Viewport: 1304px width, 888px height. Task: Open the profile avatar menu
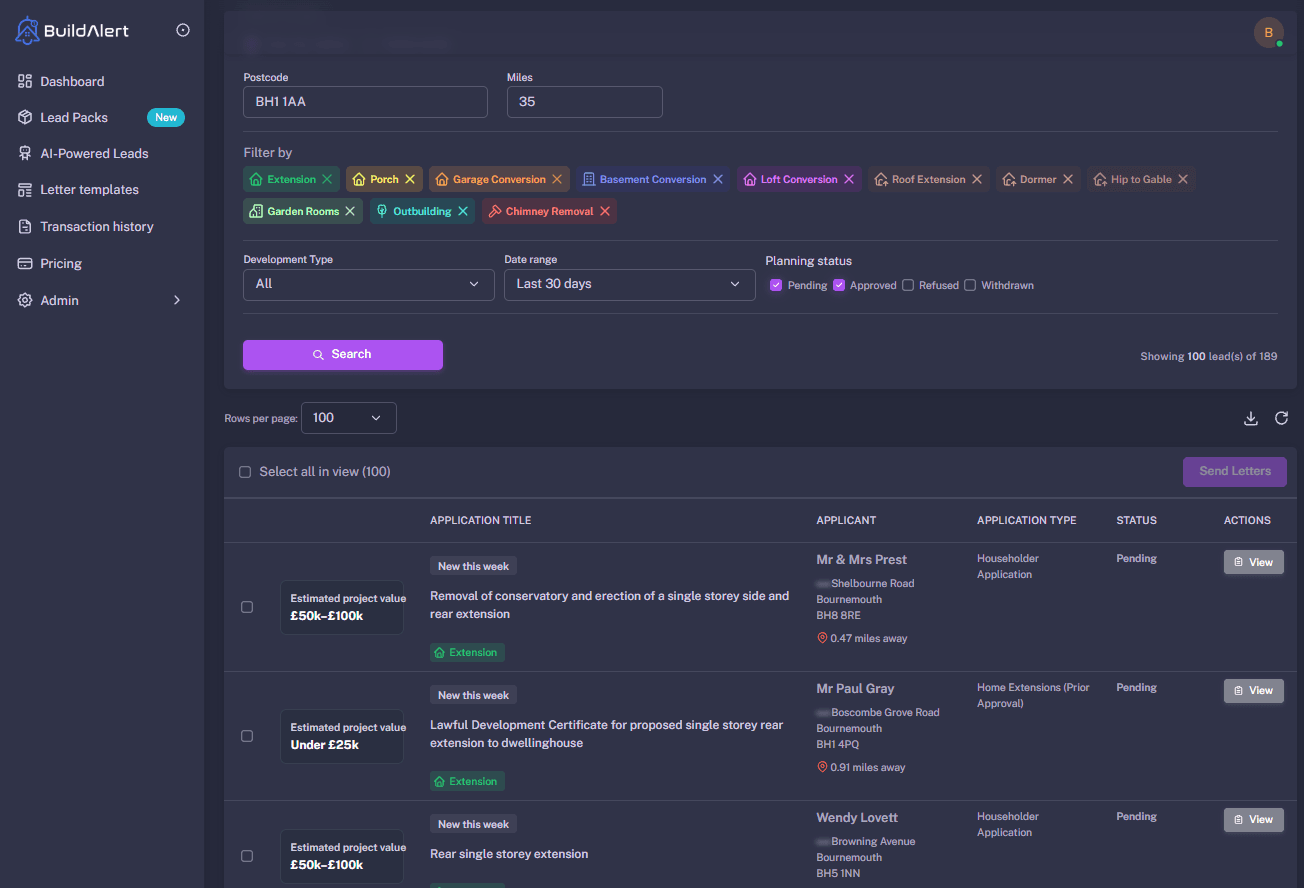click(x=1268, y=32)
